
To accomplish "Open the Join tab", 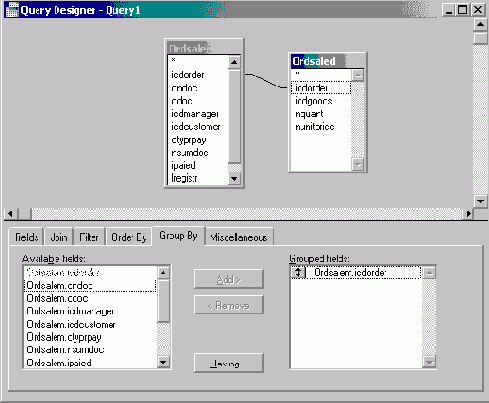I will point(59,237).
